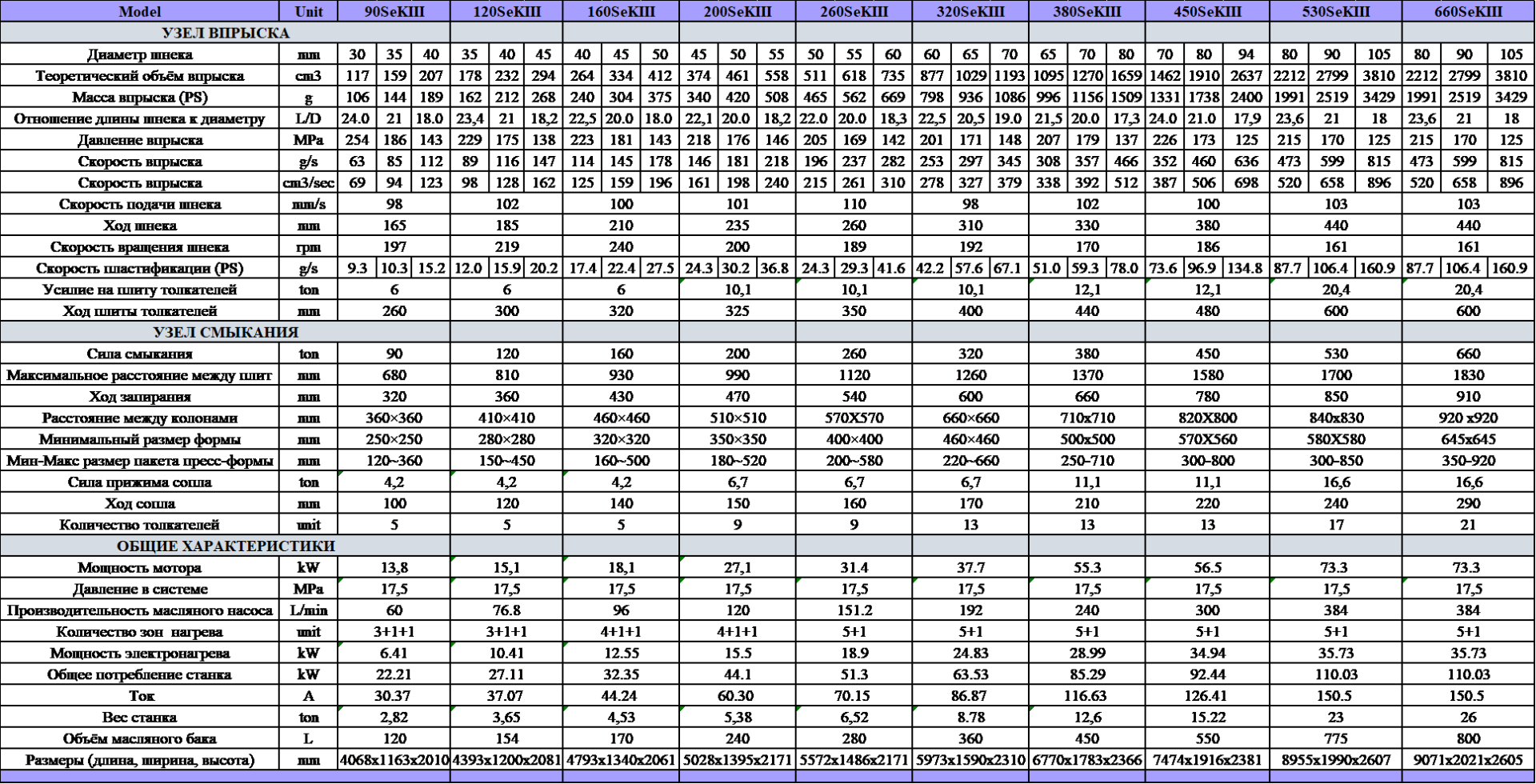Select the rpm unit cell
This screenshot has width=1536, height=784.
coord(309,247)
